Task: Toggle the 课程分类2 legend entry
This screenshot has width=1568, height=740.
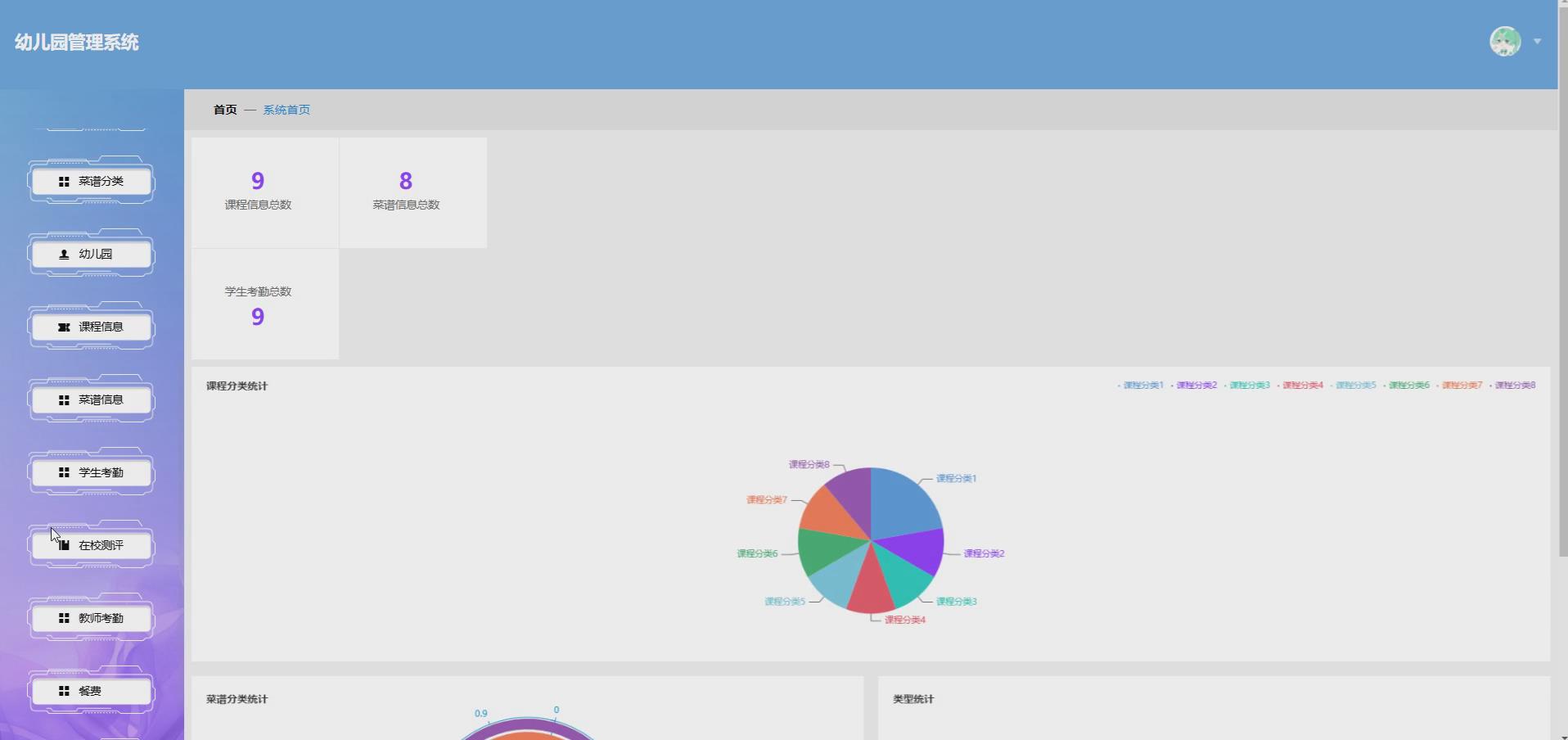Action: [1194, 385]
